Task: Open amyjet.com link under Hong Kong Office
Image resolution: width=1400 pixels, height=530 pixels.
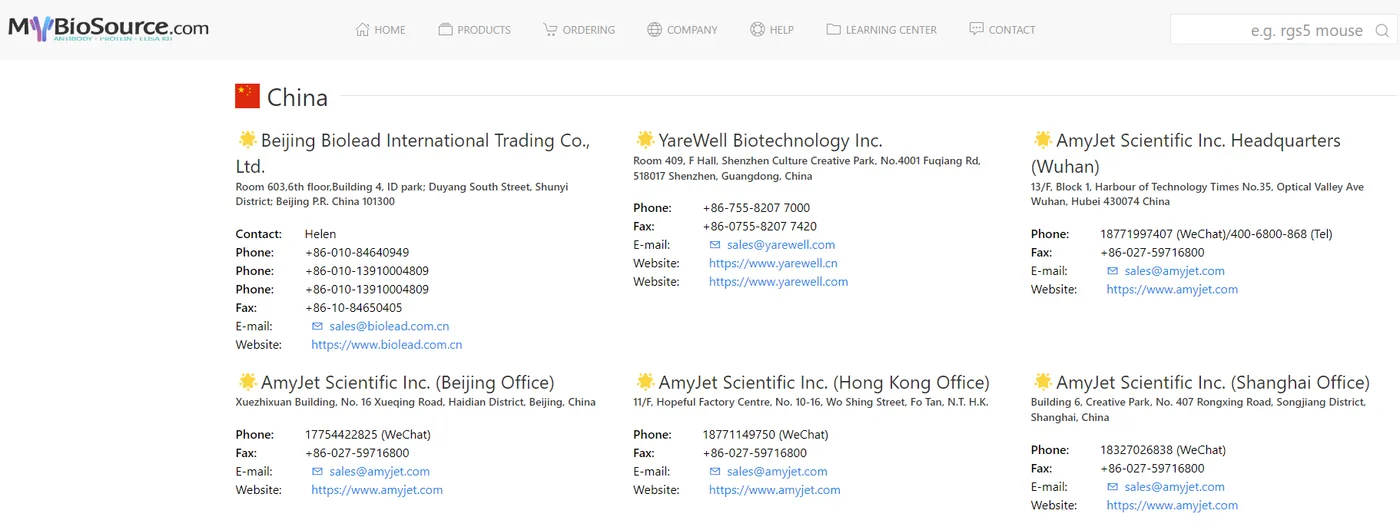Action: pos(775,491)
